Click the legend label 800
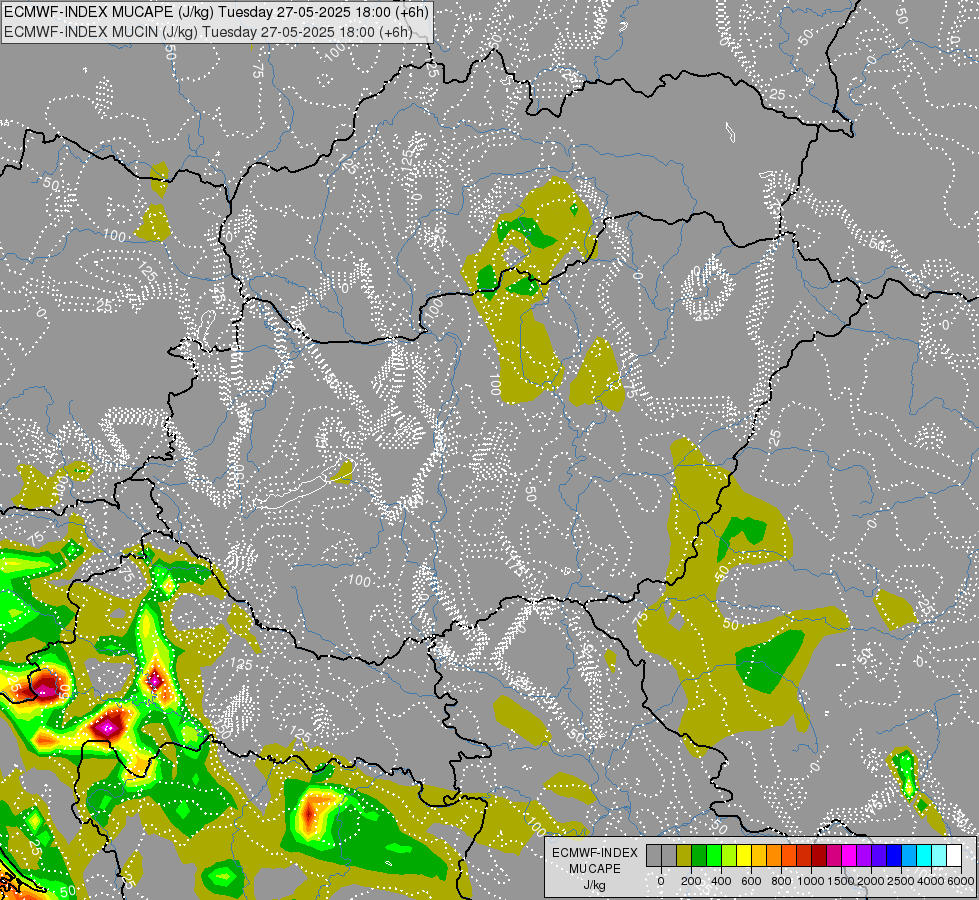979x900 pixels. 781,881
